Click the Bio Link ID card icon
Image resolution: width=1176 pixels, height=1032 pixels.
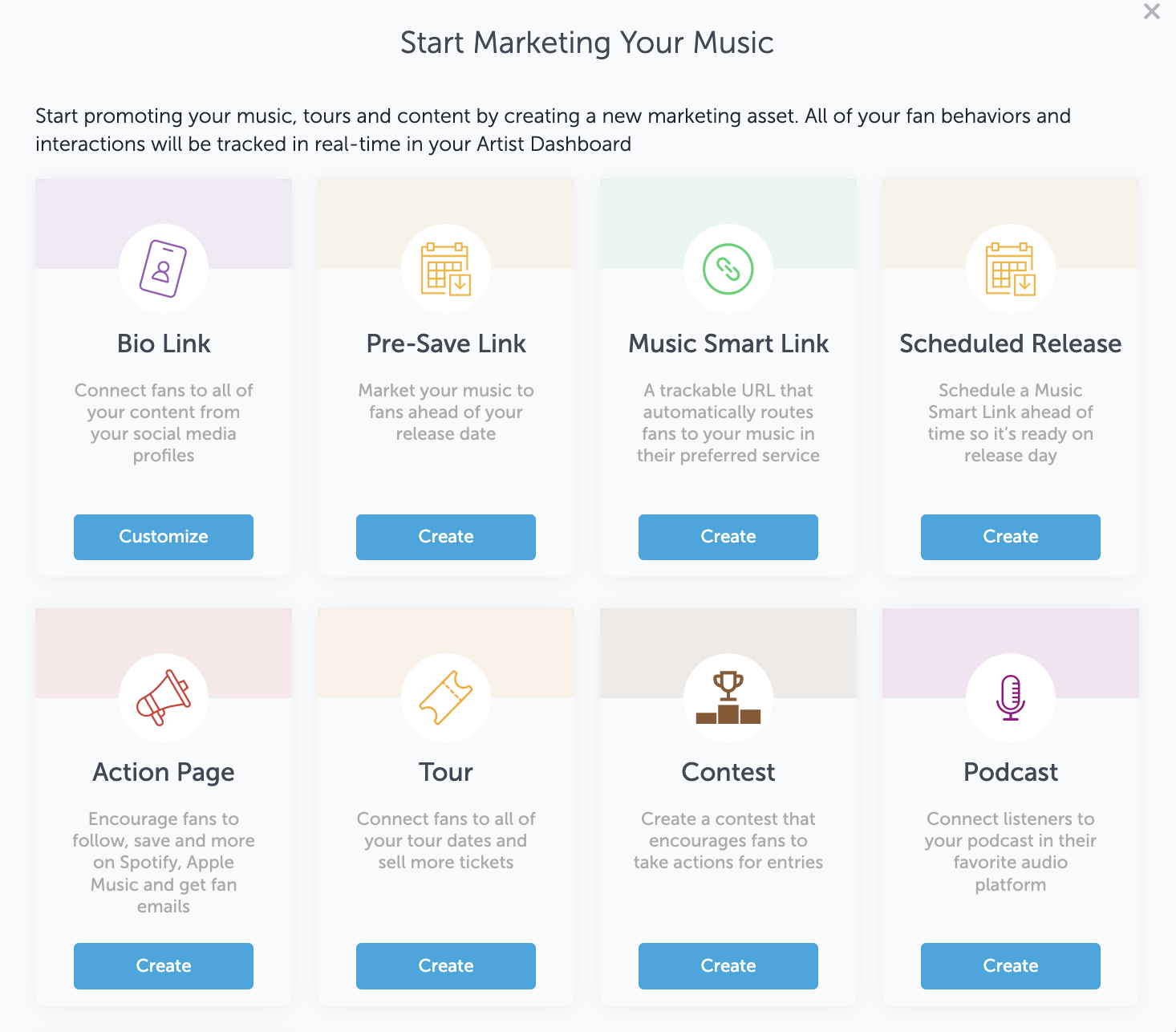164,269
